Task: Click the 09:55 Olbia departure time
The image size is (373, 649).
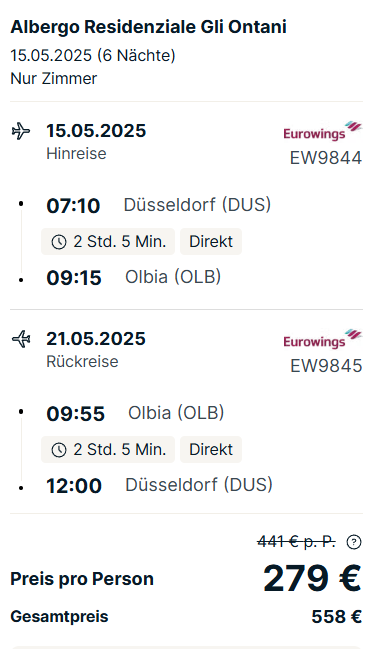Action: point(76,413)
